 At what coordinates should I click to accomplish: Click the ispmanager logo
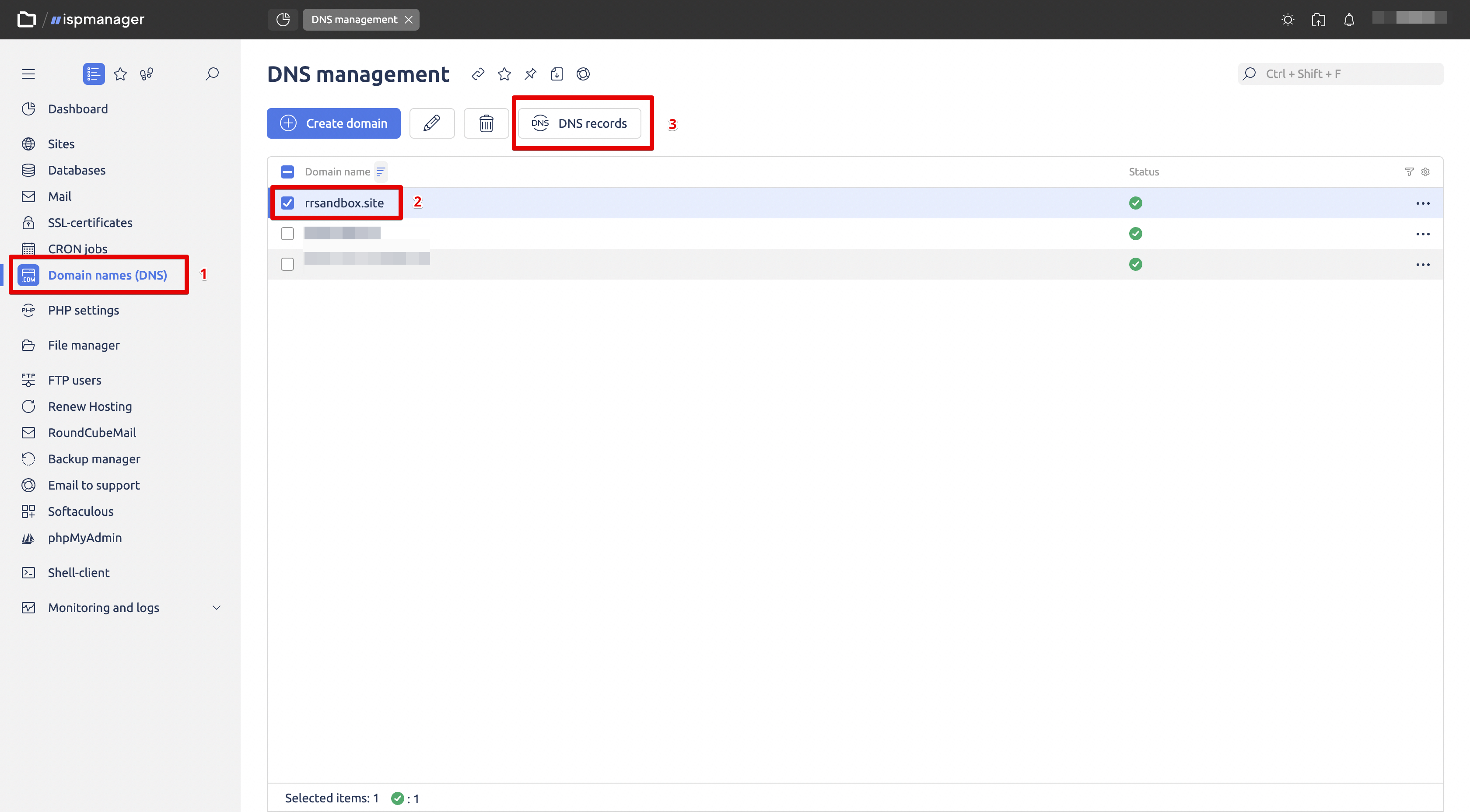coord(98,19)
